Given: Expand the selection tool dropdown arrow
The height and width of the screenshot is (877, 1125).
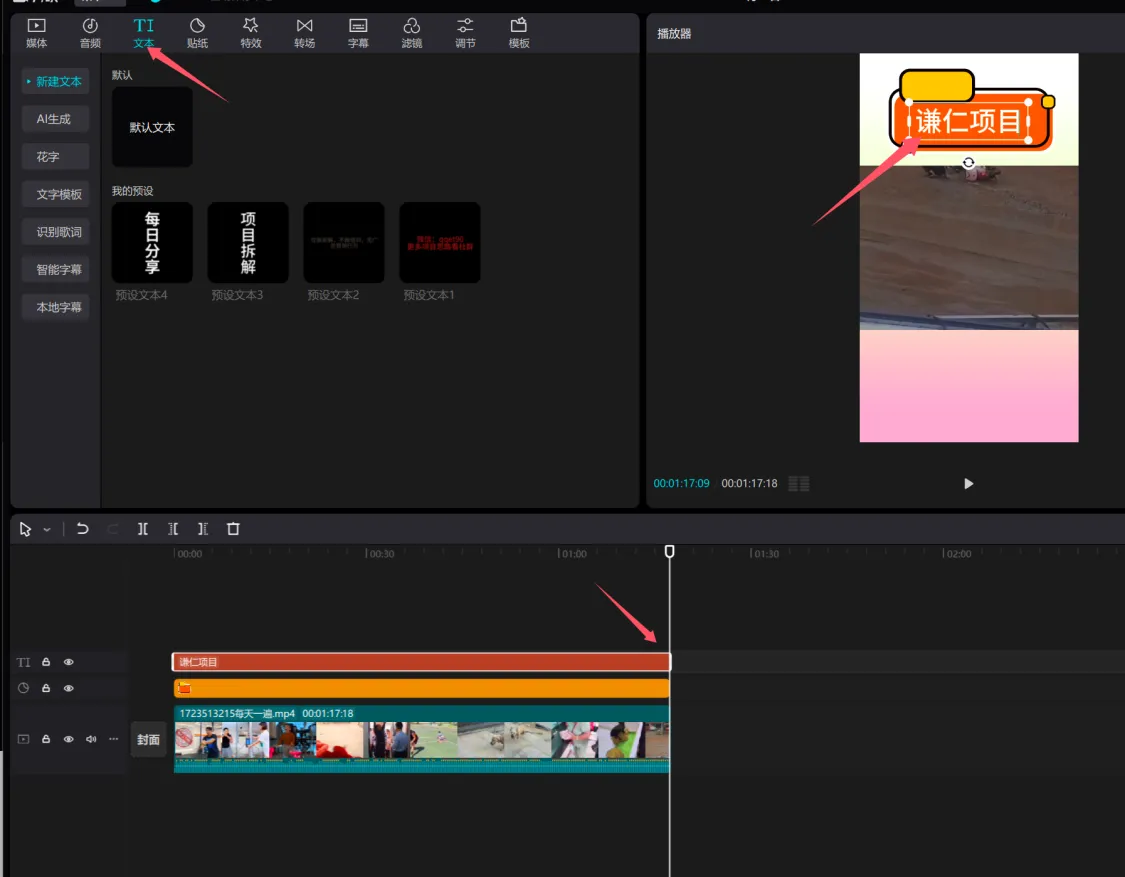Looking at the screenshot, I should (x=47, y=530).
